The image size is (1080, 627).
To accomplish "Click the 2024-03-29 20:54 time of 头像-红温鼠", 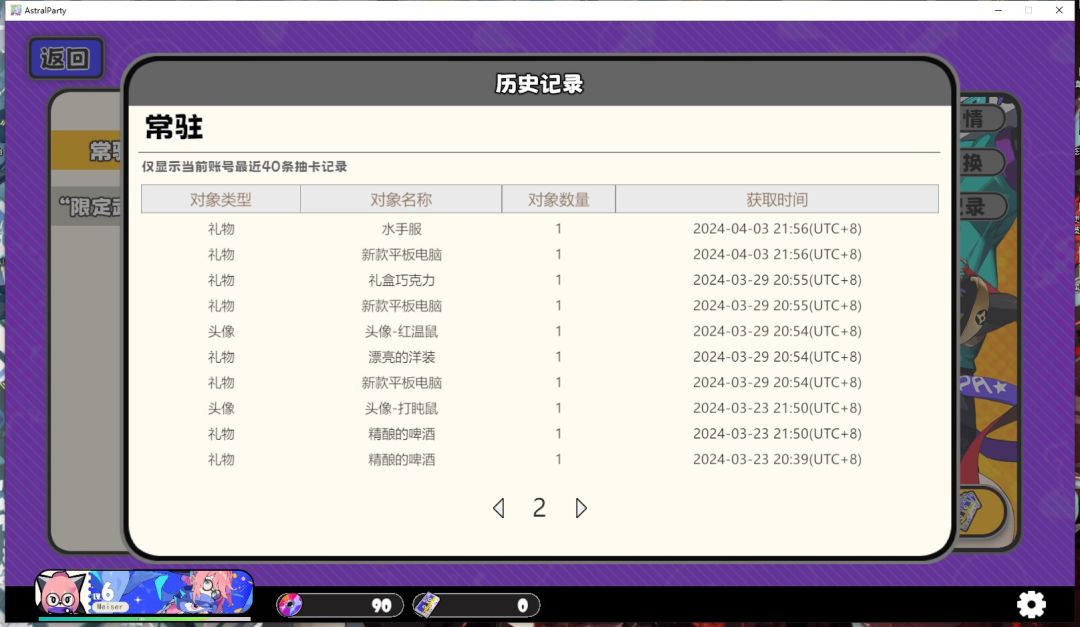I will 777,331.
